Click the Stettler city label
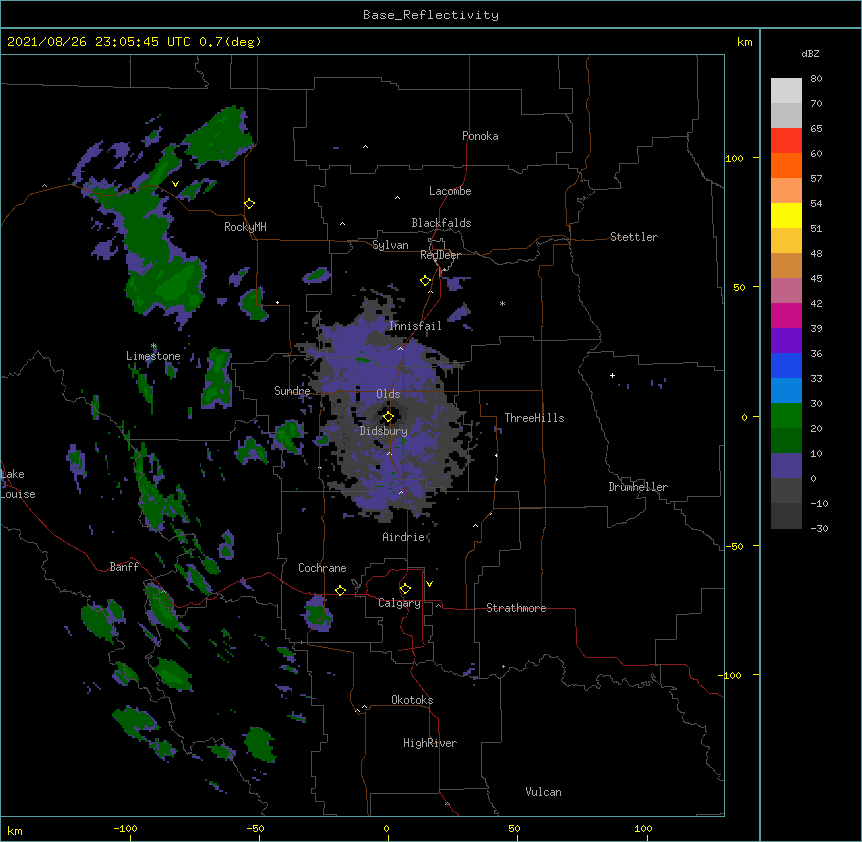Screen dimensions: 862x842 pos(634,237)
